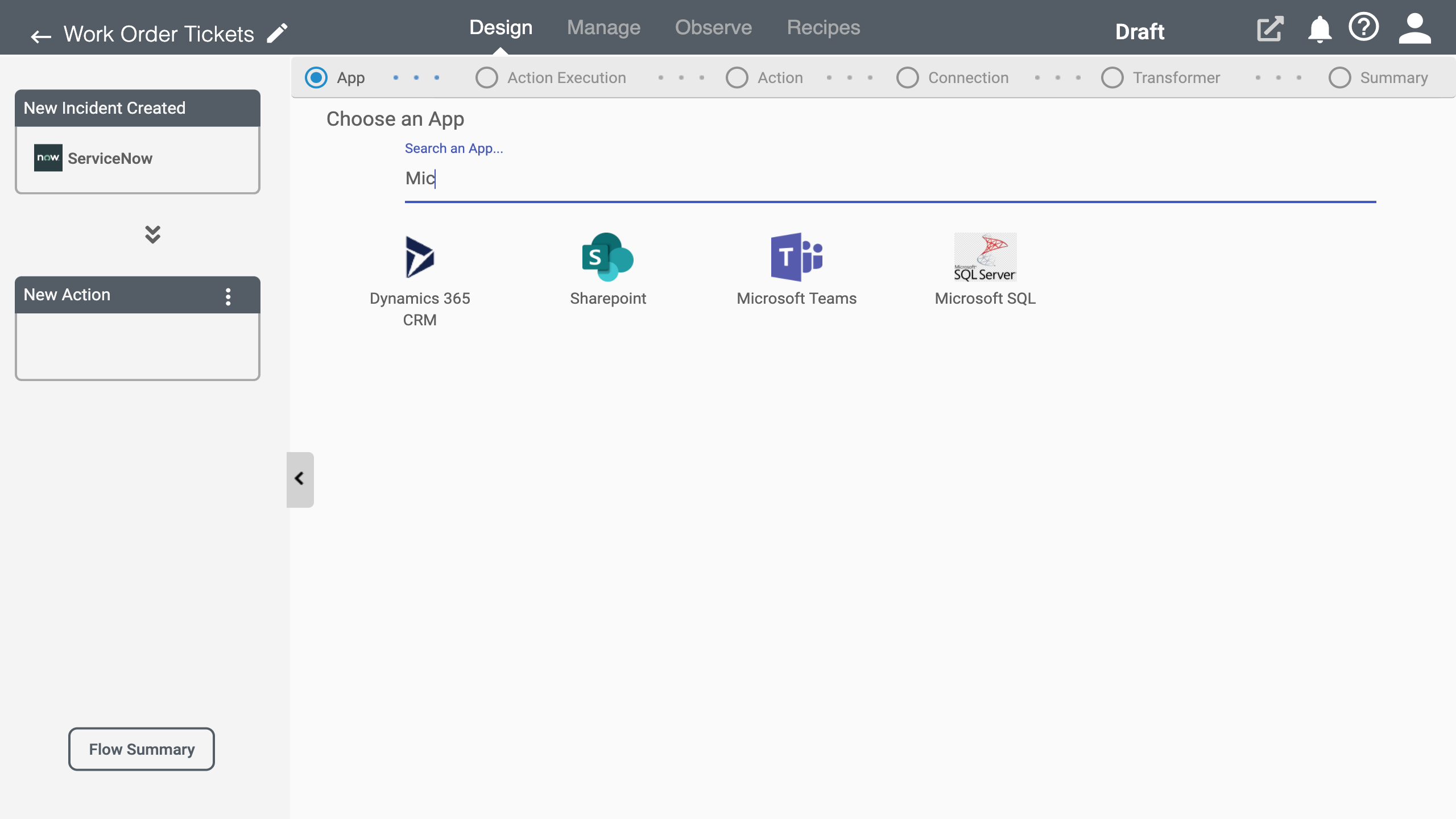Select the App step radio button
The width and height of the screenshot is (1456, 819).
coord(316,77)
